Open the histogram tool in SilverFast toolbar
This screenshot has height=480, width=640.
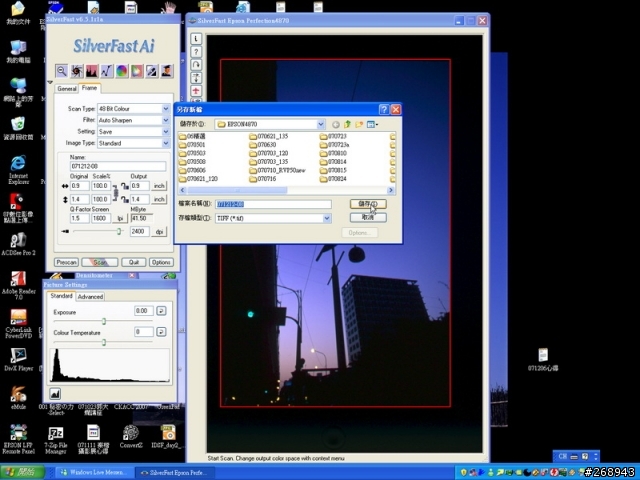coord(92,71)
